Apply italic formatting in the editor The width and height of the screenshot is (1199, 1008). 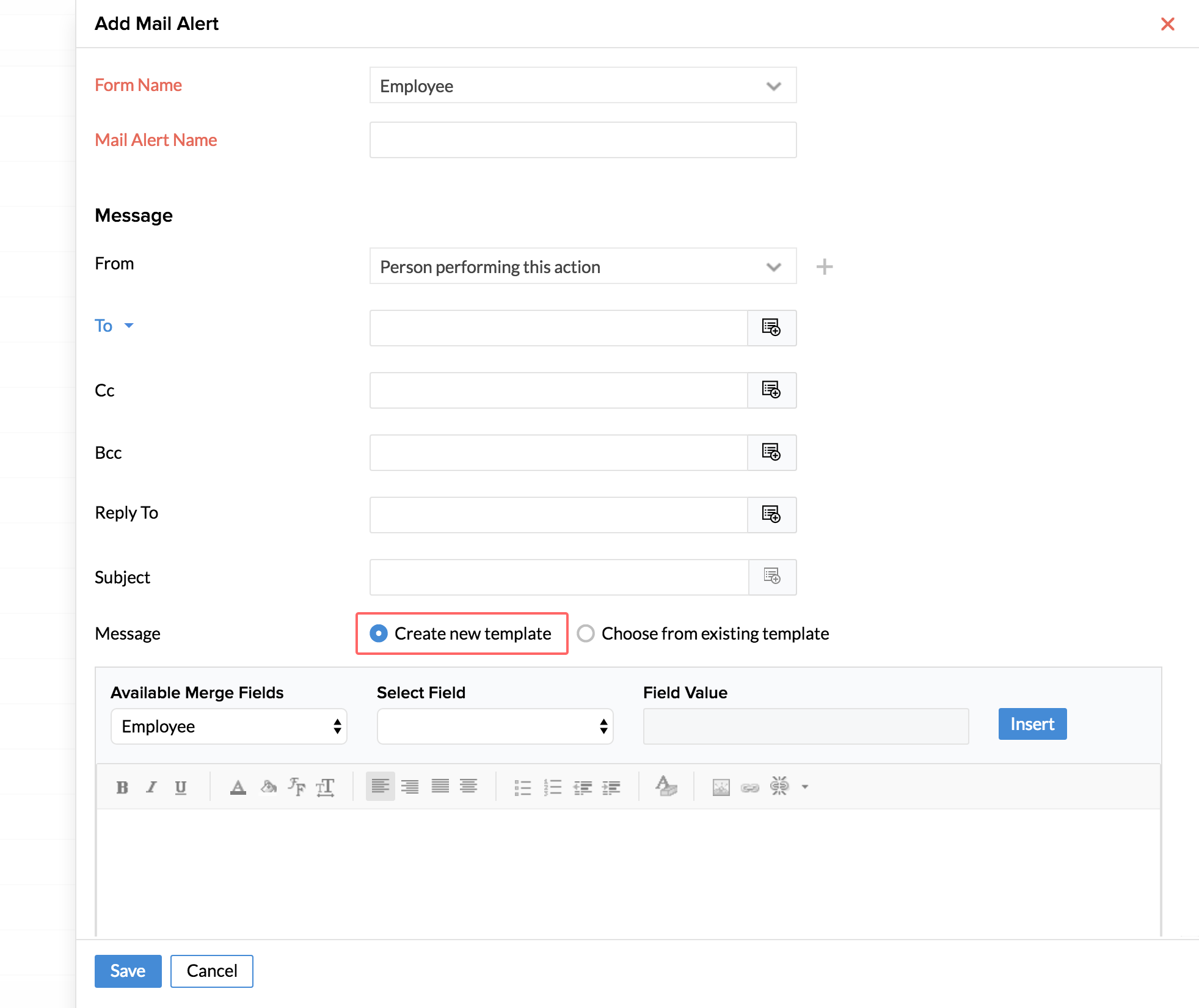click(x=151, y=787)
